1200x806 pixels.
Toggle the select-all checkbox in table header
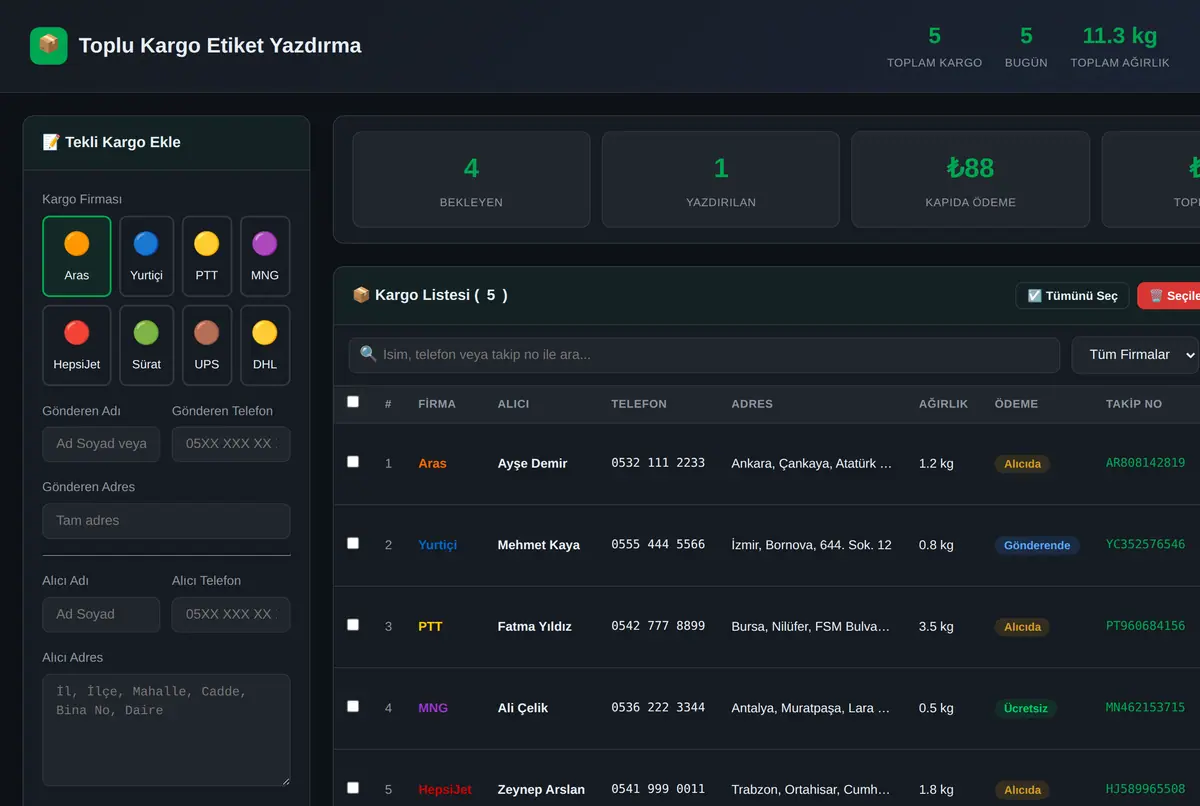pos(352,402)
